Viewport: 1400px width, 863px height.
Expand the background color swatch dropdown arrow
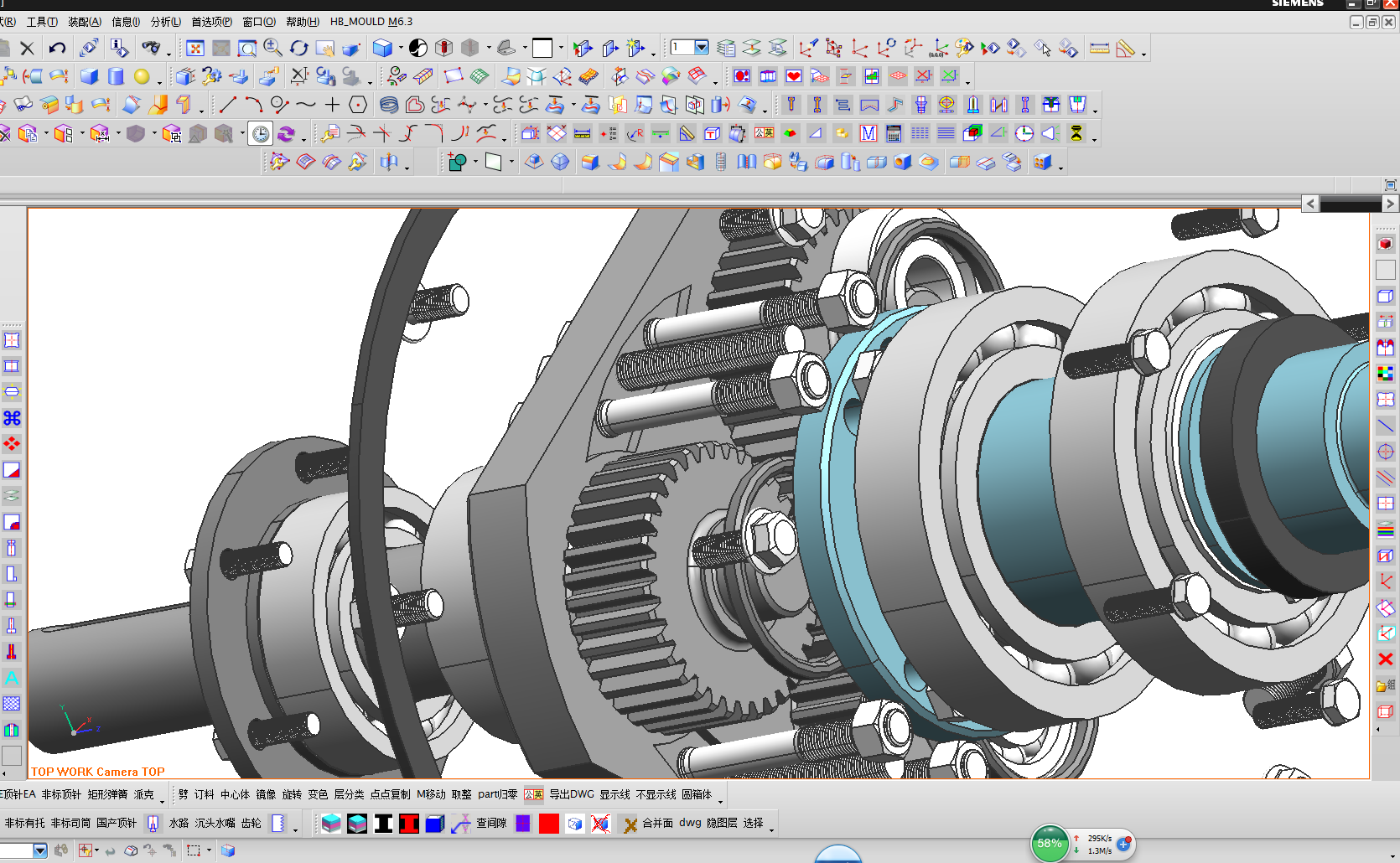(x=561, y=48)
